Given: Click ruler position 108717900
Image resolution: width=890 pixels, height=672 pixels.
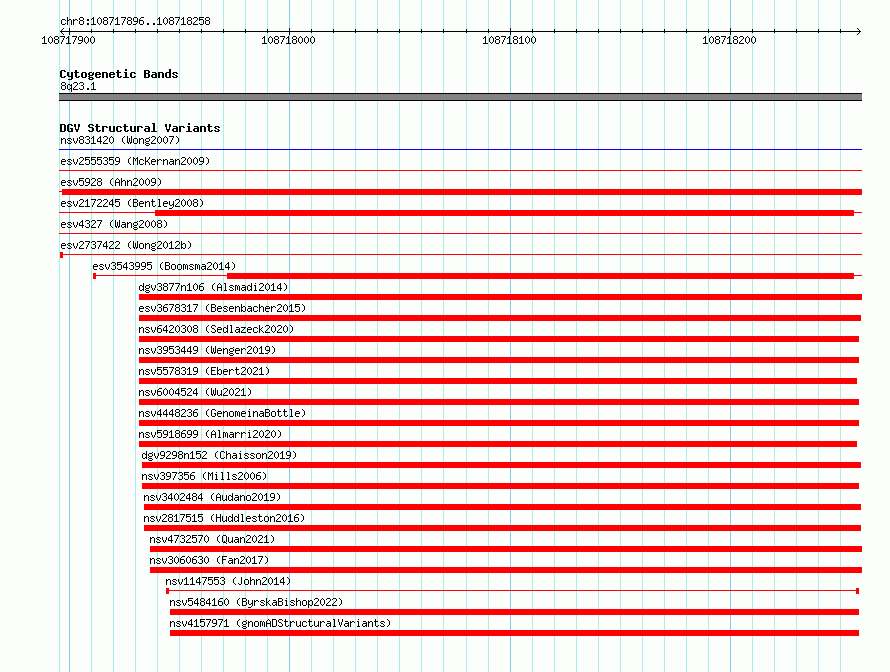Looking at the screenshot, I should pos(69,40).
